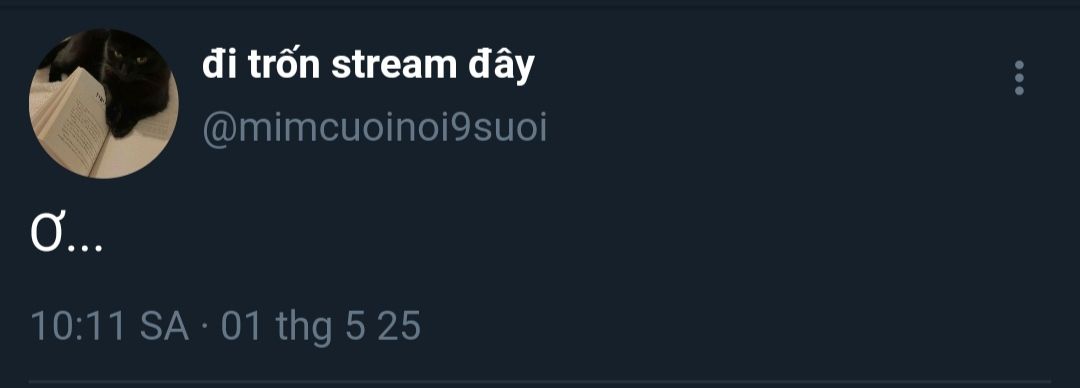Open the display name đi trốn stream đây
The height and width of the screenshot is (388, 1080).
[x=368, y=66]
